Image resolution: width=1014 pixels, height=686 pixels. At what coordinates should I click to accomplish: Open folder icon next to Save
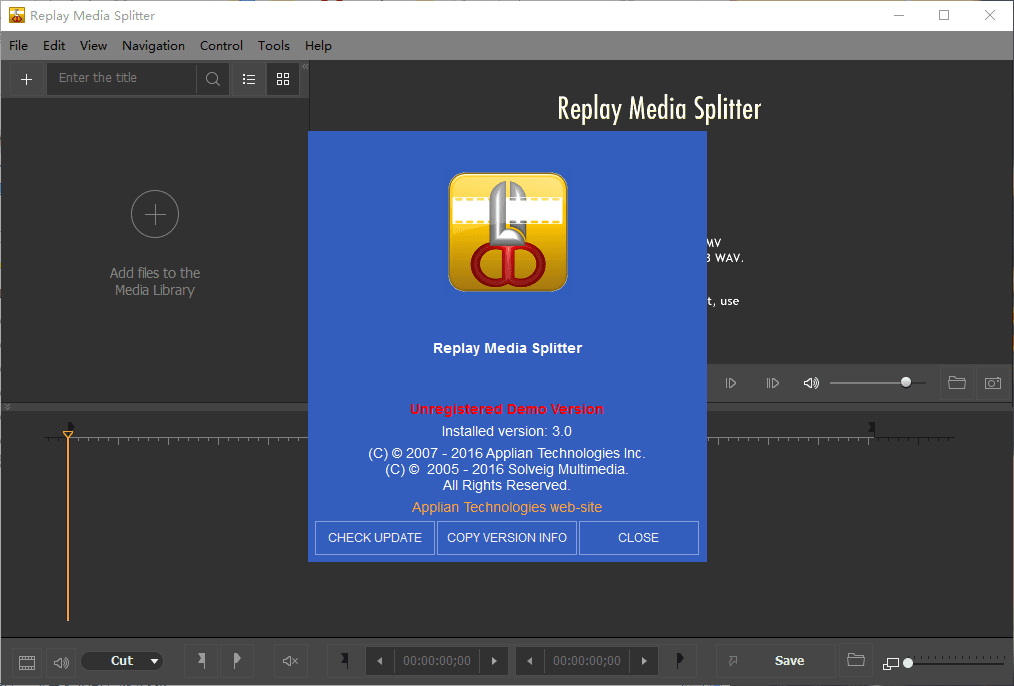[856, 660]
